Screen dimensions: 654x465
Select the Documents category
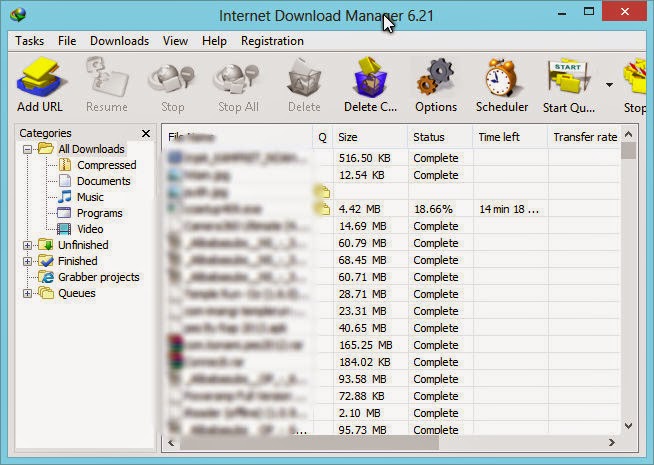[104, 181]
